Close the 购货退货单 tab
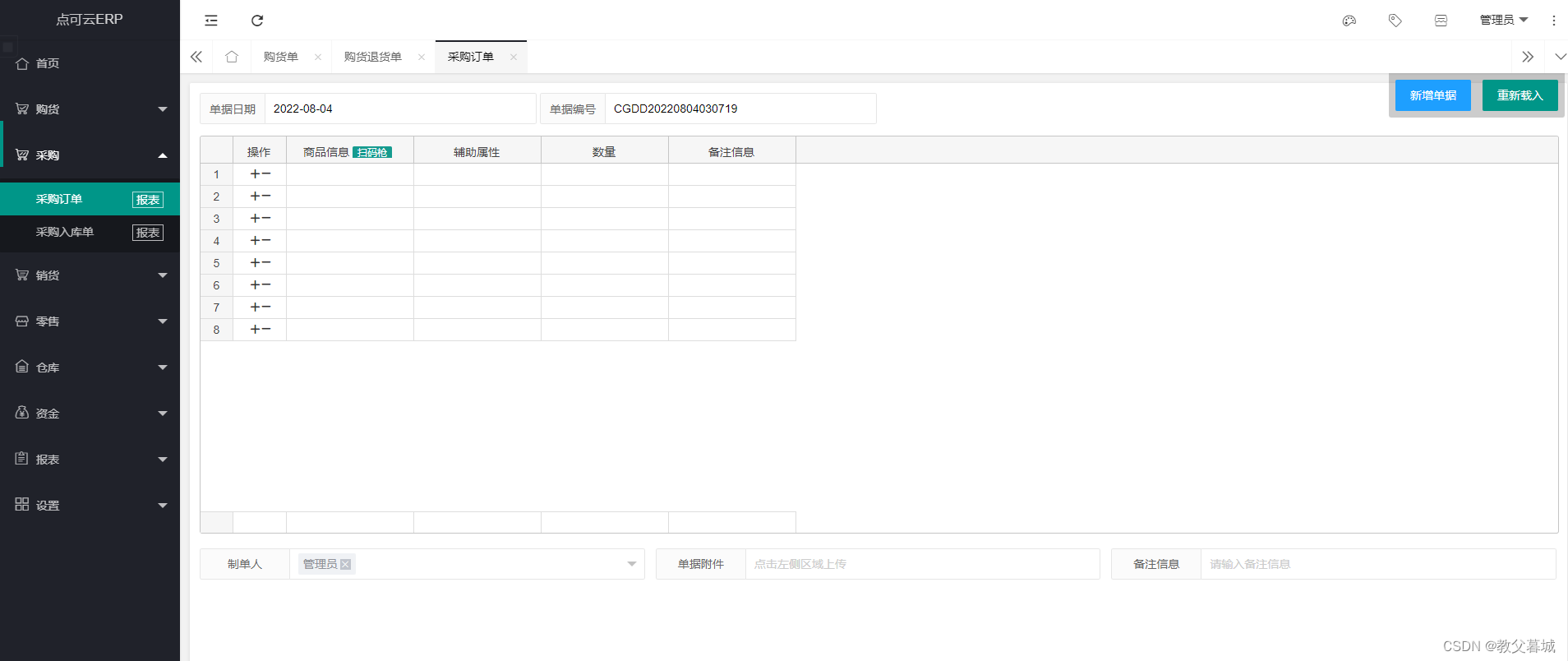 [x=422, y=57]
